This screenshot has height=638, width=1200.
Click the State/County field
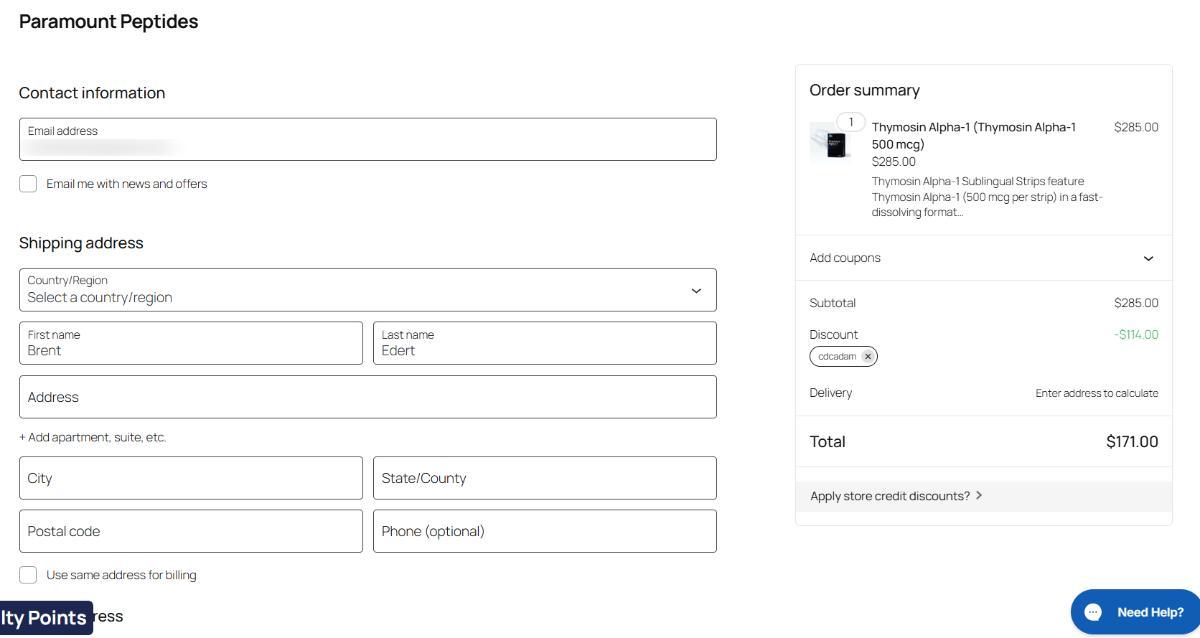click(x=544, y=478)
